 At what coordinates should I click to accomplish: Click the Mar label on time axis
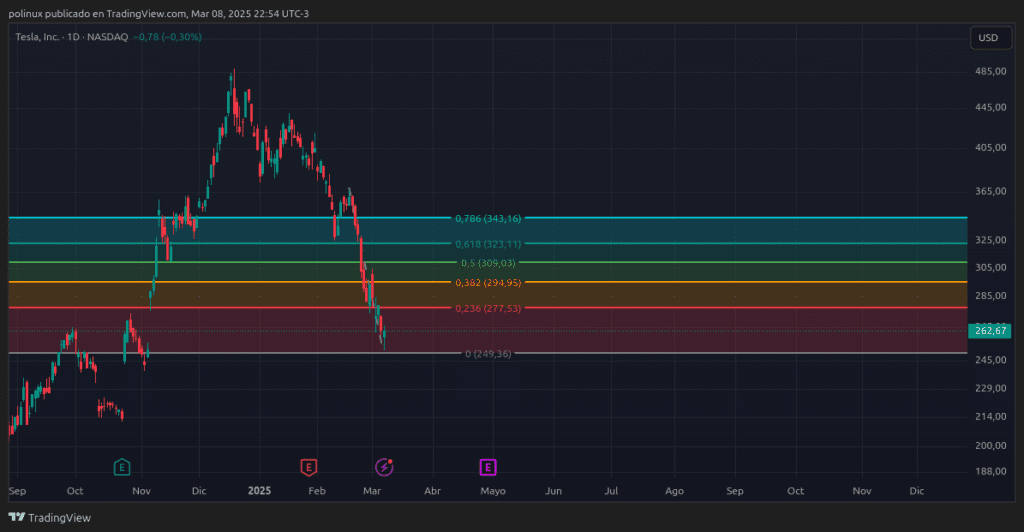point(372,491)
